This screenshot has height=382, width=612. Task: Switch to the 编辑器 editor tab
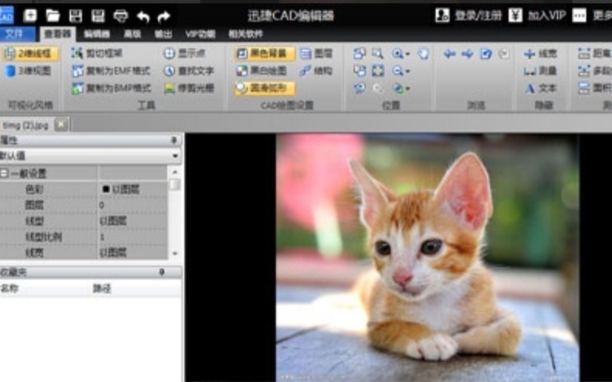click(x=96, y=34)
